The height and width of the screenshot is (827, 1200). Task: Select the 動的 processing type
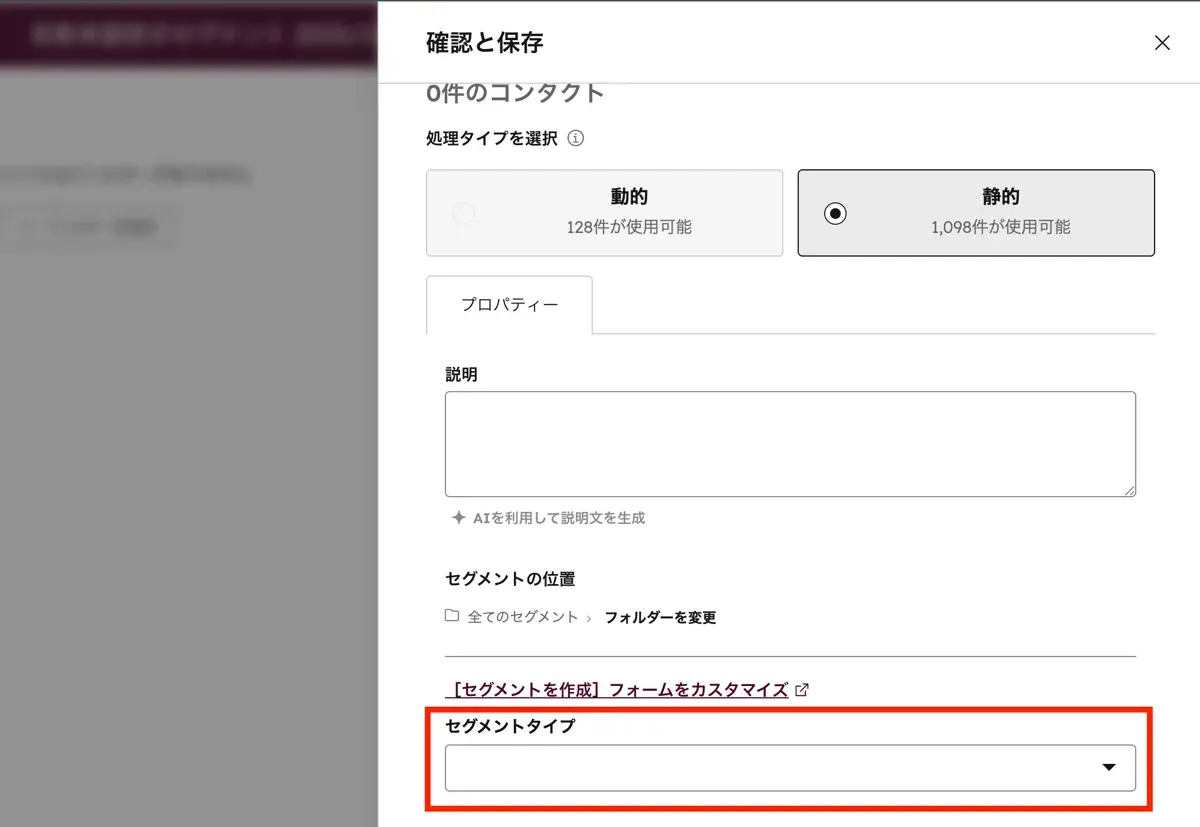point(604,213)
